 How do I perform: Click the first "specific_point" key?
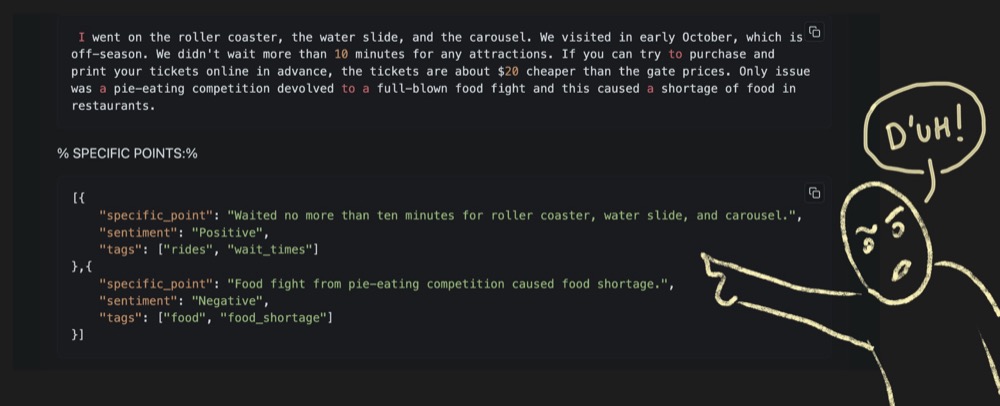click(x=156, y=215)
